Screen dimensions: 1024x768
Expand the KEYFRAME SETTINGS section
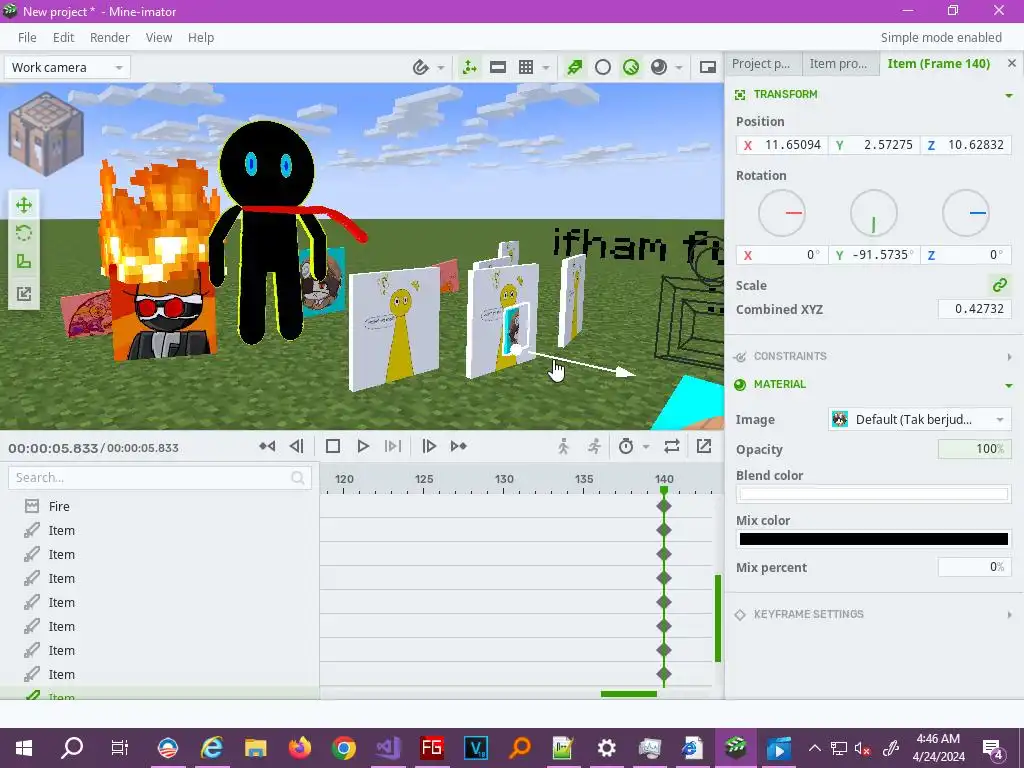1009,615
